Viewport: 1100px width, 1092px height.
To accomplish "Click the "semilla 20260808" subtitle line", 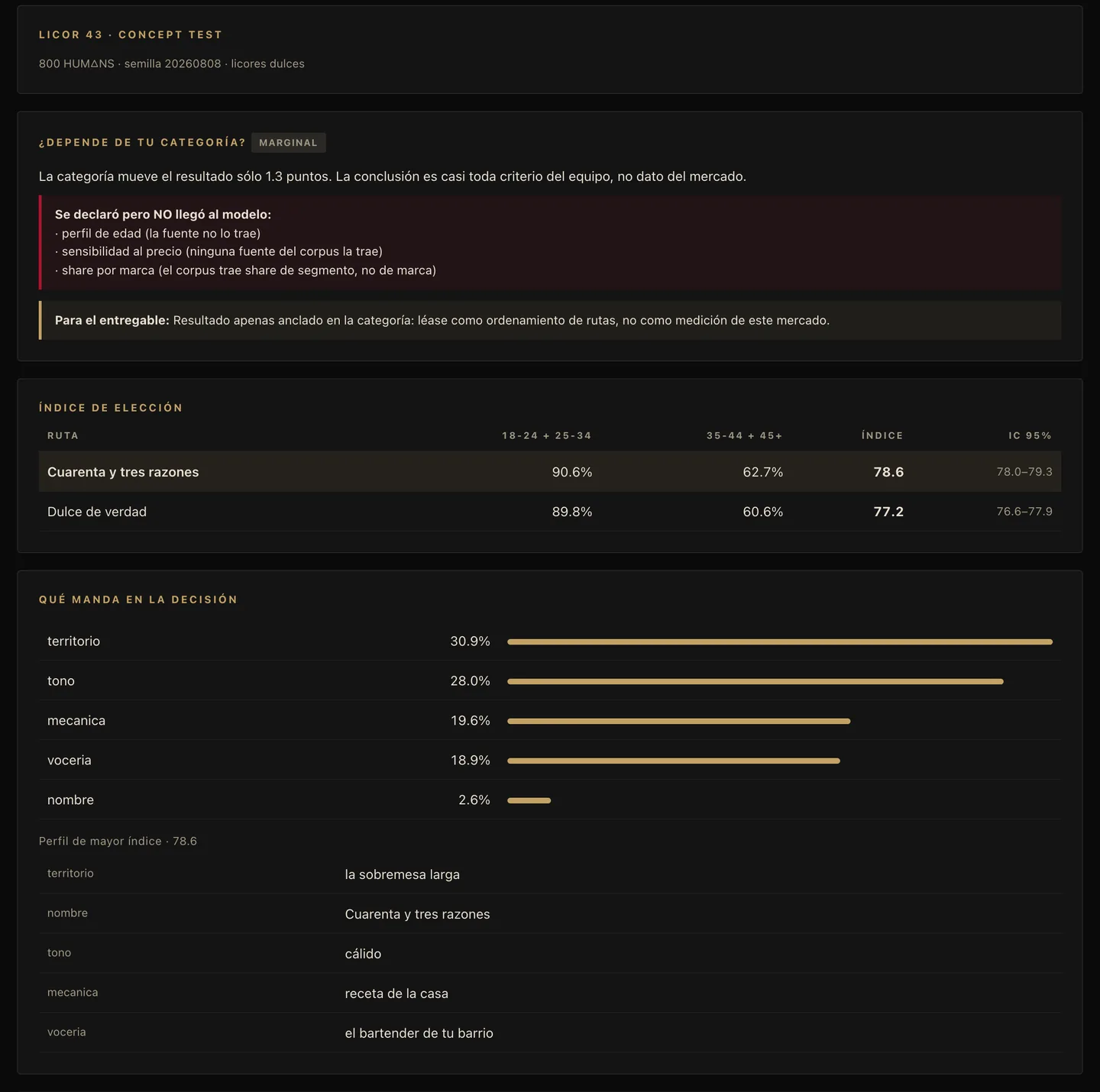I will (172, 64).
